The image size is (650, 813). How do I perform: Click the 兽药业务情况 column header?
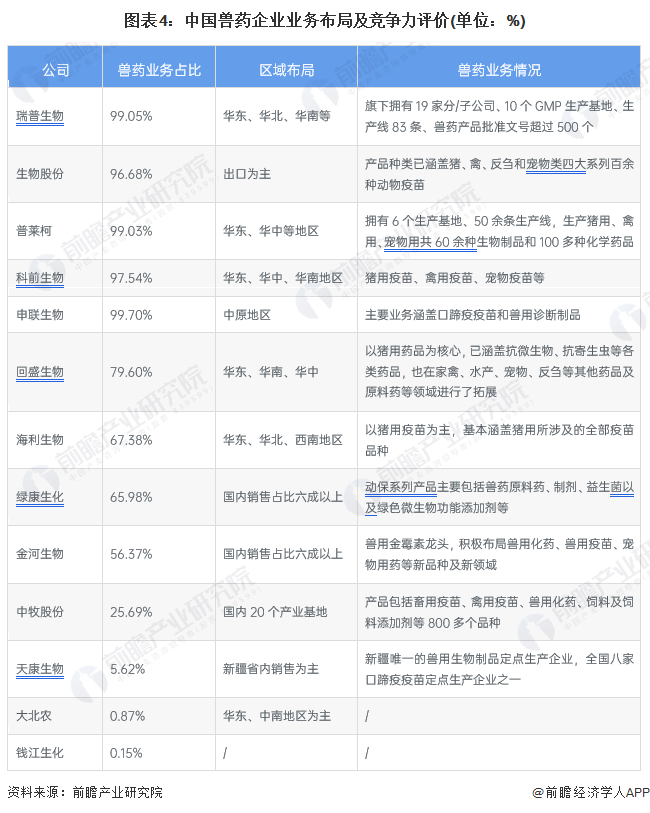(499, 70)
